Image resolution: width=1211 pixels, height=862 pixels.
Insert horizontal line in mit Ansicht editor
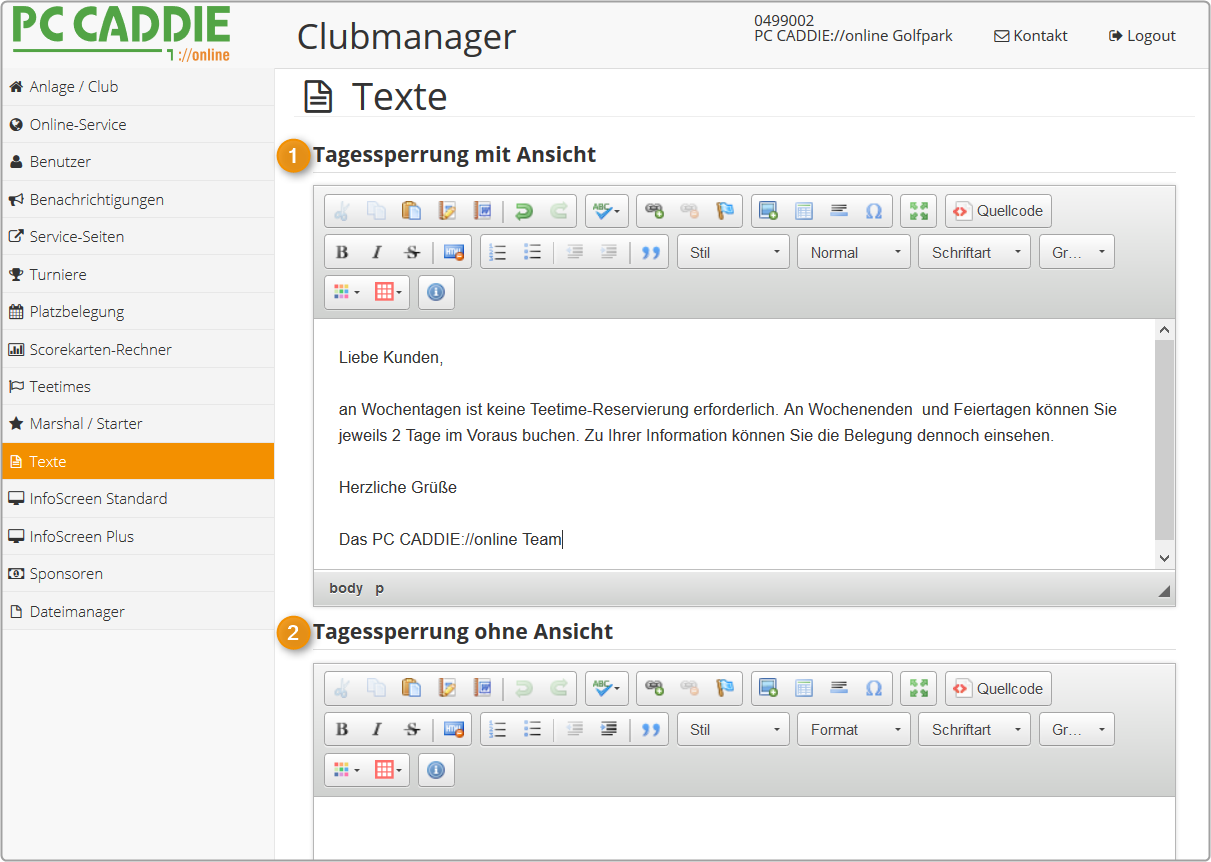(839, 211)
